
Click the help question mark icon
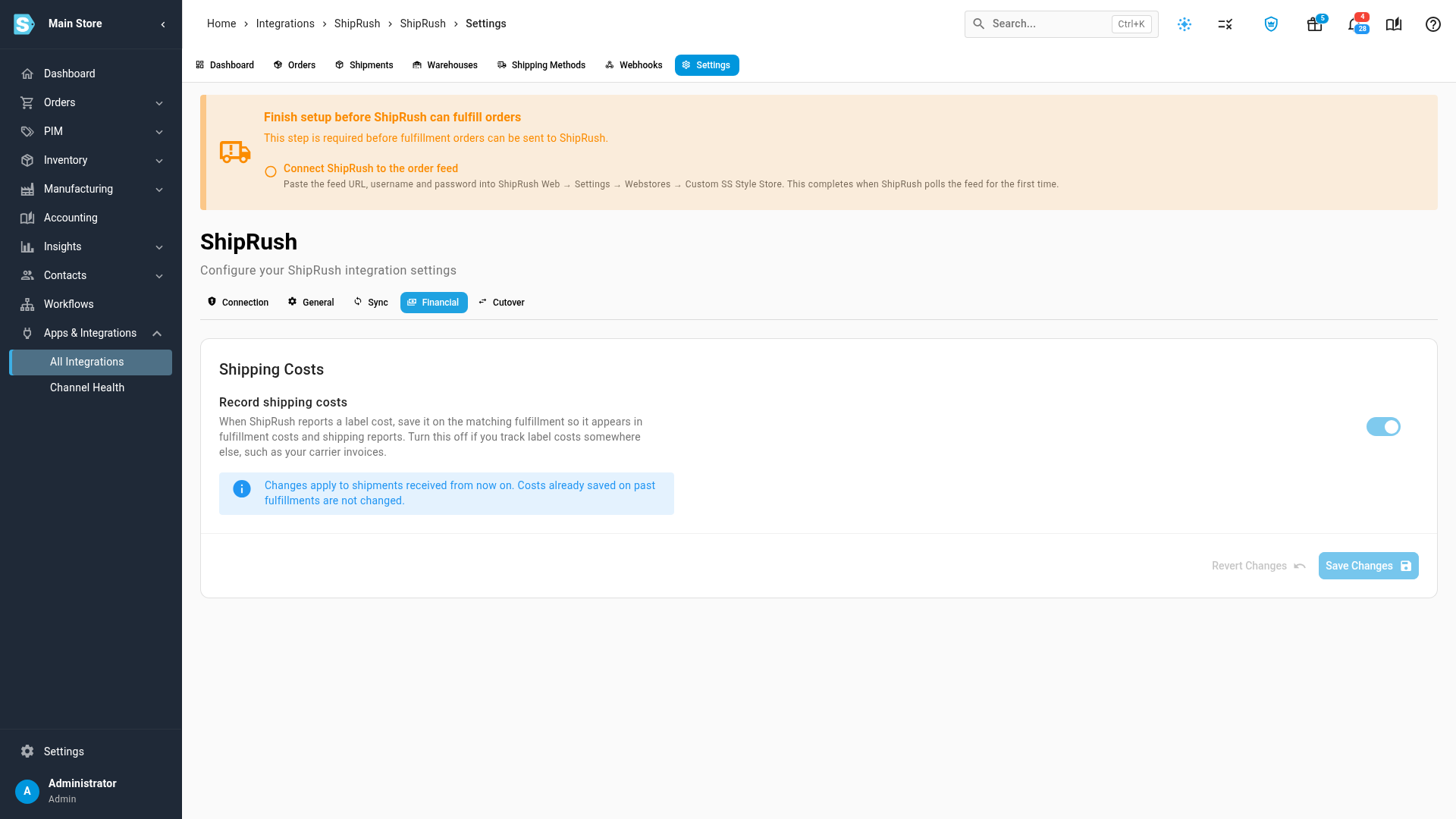(1433, 24)
